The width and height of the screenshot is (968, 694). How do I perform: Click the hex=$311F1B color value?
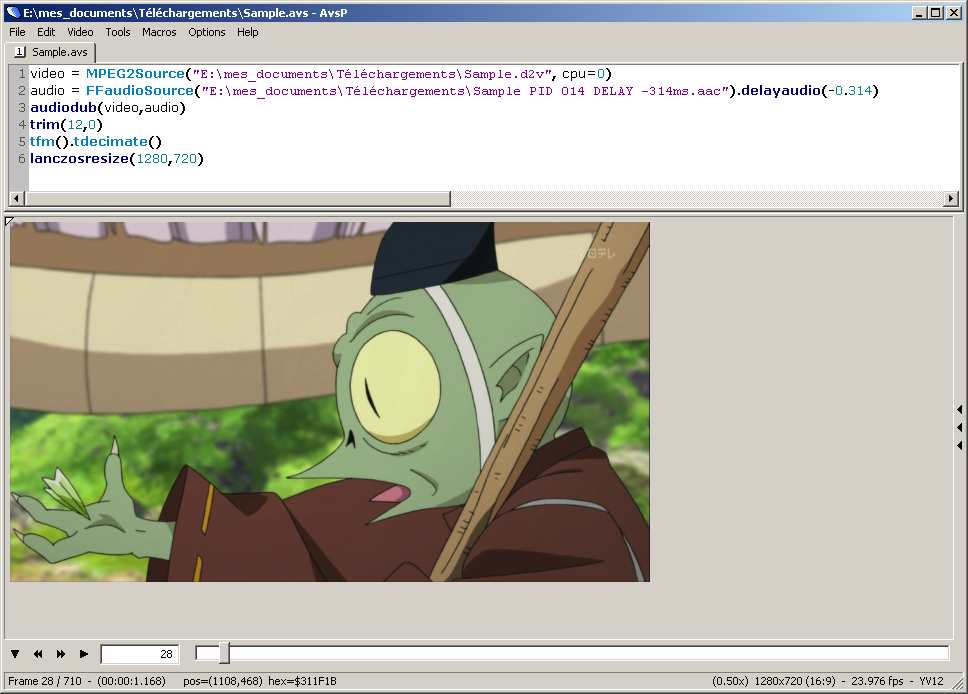pyautogui.click(x=302, y=681)
